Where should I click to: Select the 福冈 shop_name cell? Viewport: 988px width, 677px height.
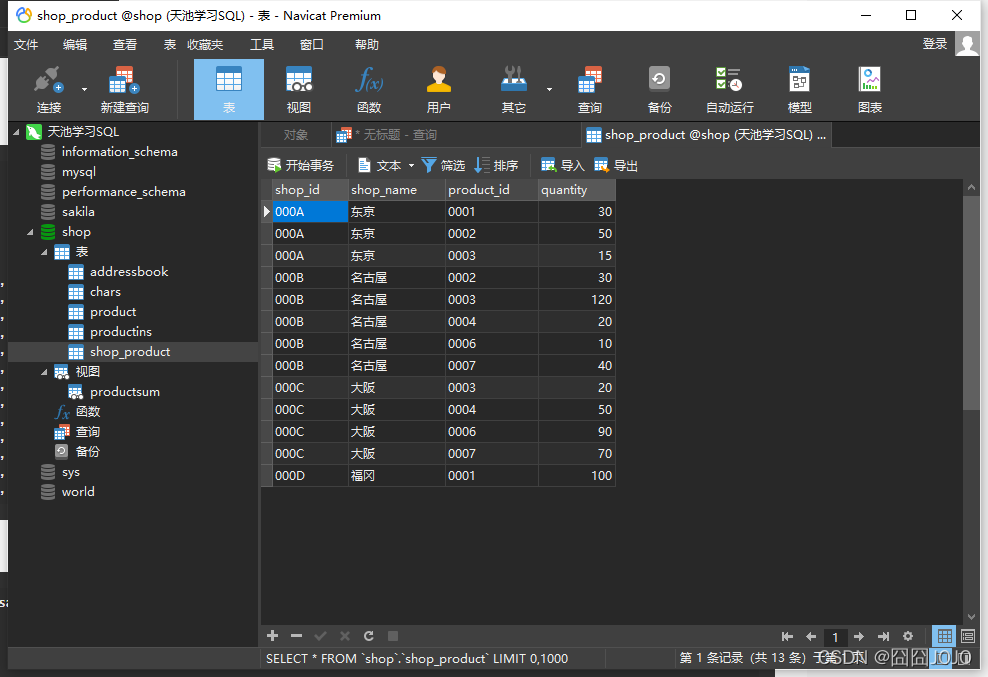point(396,476)
